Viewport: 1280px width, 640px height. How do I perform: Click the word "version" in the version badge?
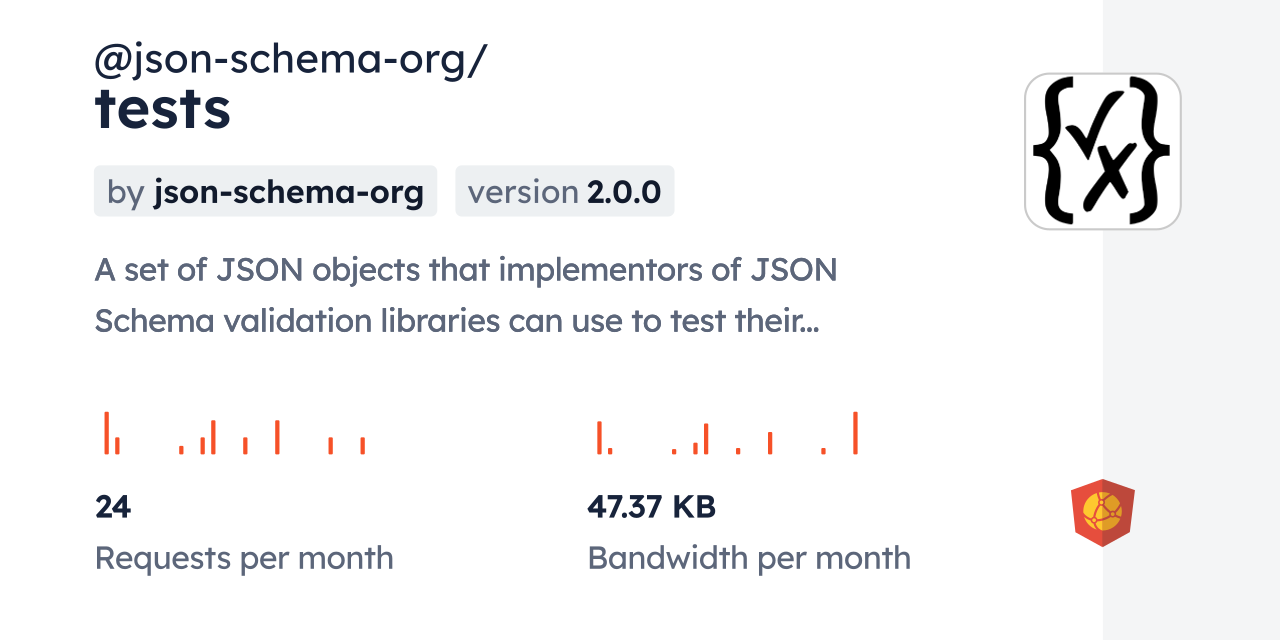pyautogui.click(x=523, y=192)
